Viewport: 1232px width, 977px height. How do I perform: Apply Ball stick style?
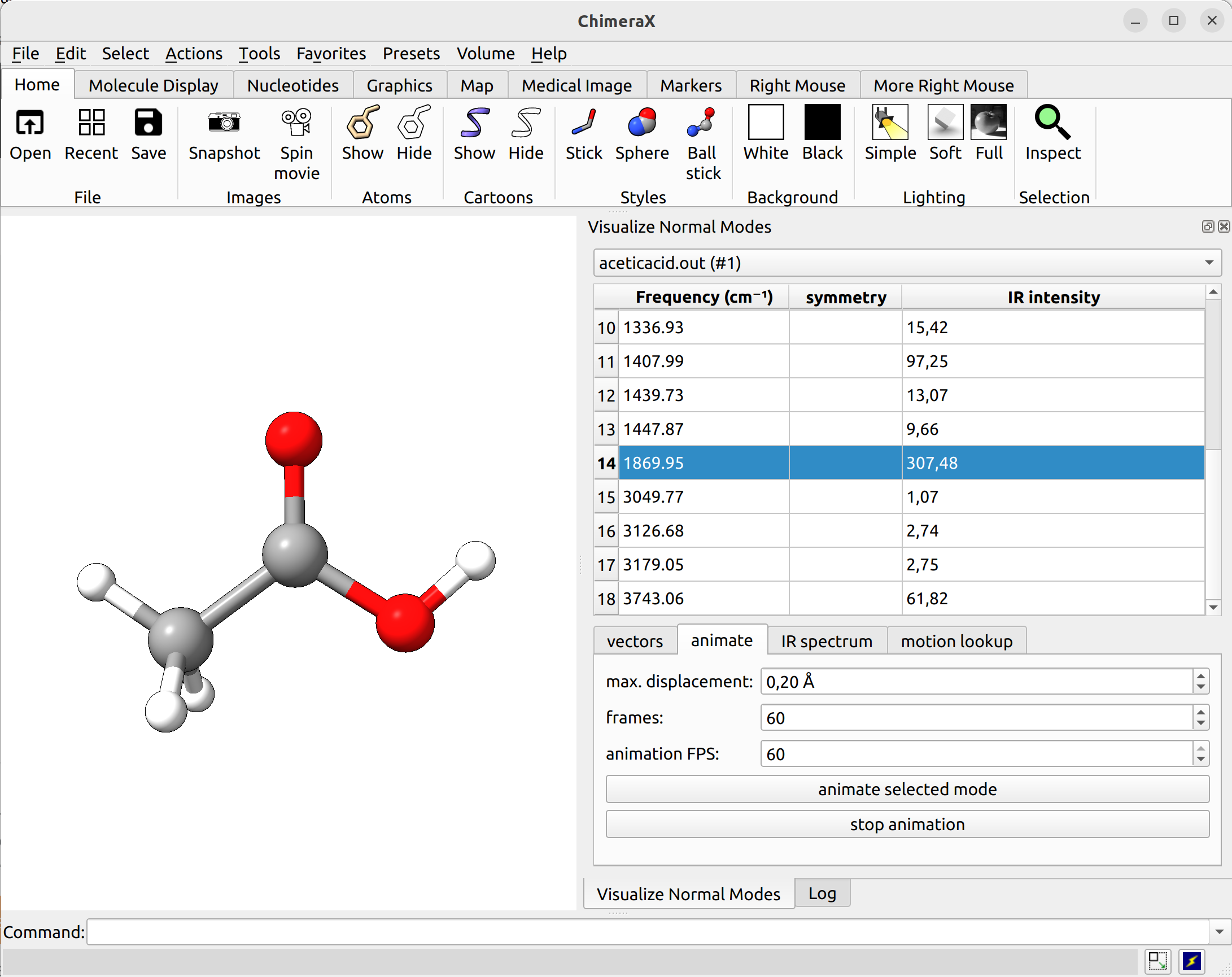point(702,123)
